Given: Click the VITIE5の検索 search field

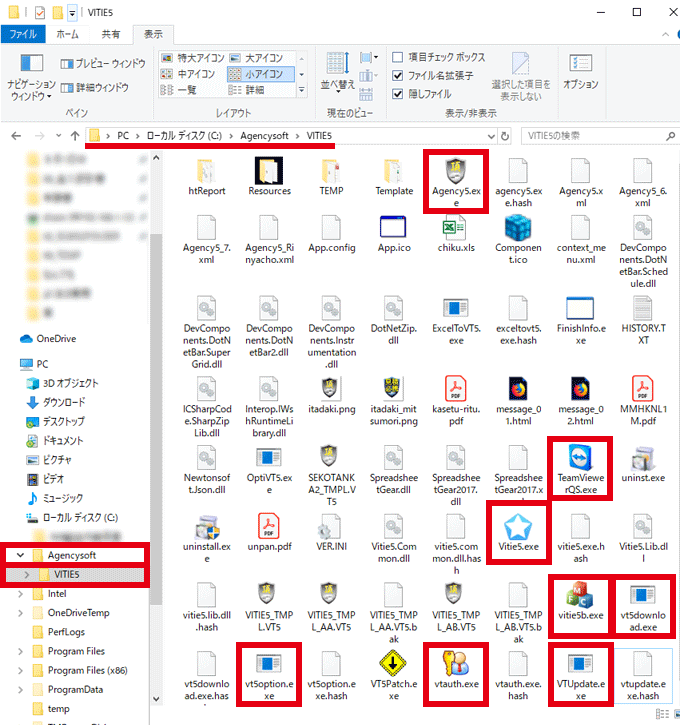Looking at the screenshot, I should (x=590, y=136).
